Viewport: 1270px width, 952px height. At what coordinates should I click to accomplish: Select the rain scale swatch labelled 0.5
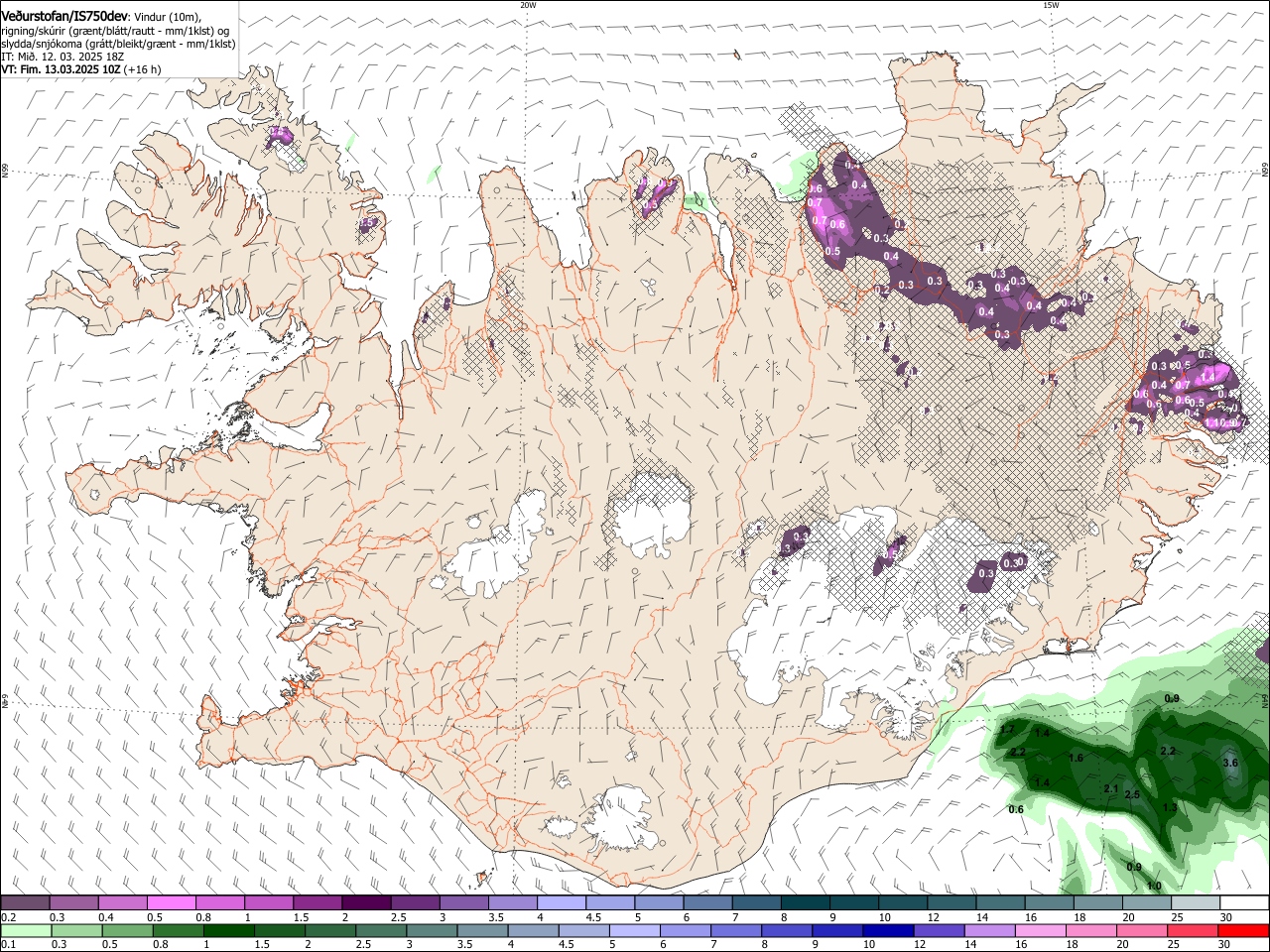coord(127,931)
